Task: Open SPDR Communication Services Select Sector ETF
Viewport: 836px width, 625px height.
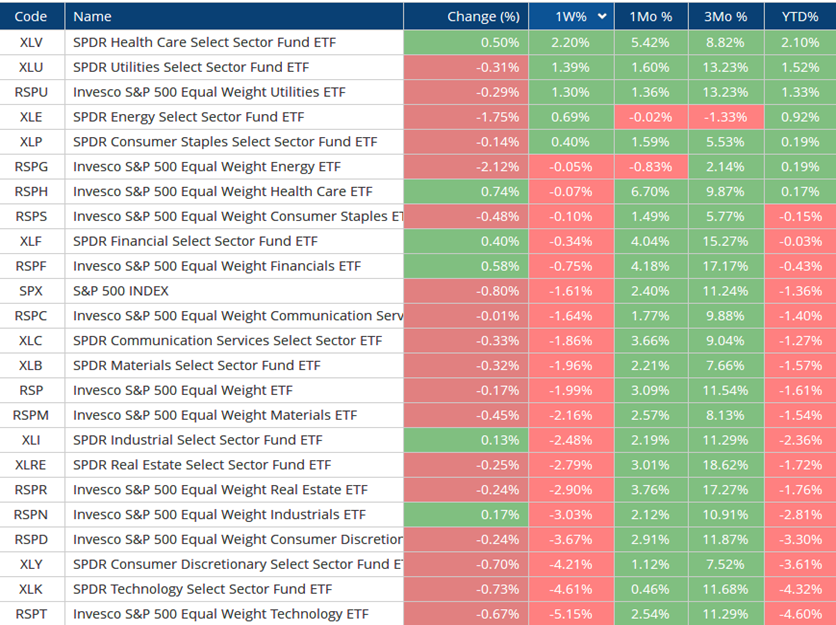Action: 228,341
